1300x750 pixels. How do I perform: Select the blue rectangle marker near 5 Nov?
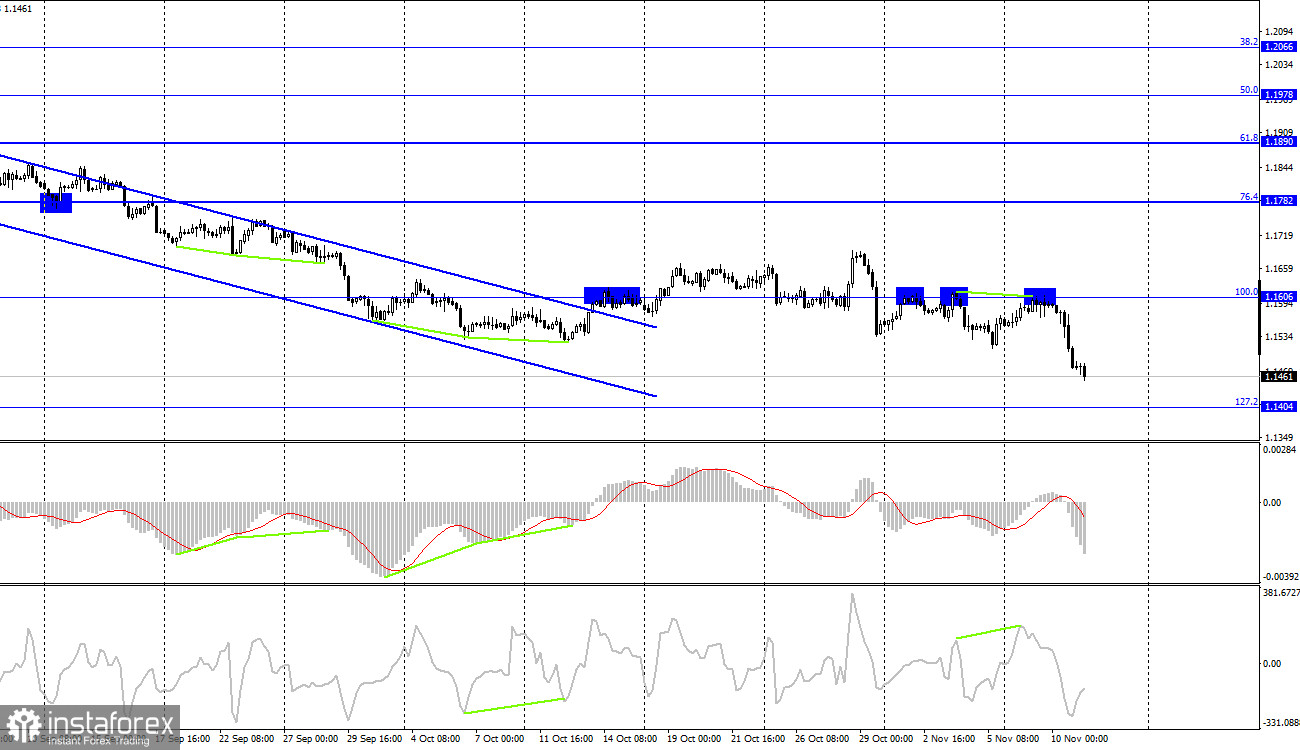tap(1040, 297)
